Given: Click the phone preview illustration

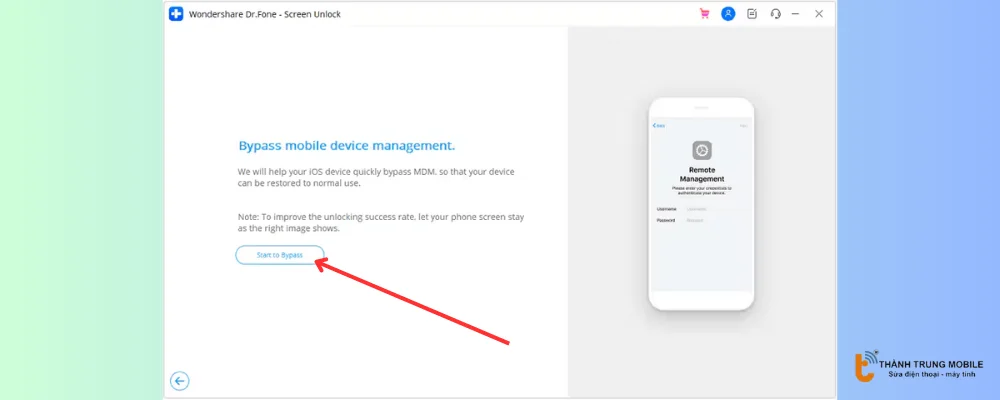Looking at the screenshot, I should (700, 204).
